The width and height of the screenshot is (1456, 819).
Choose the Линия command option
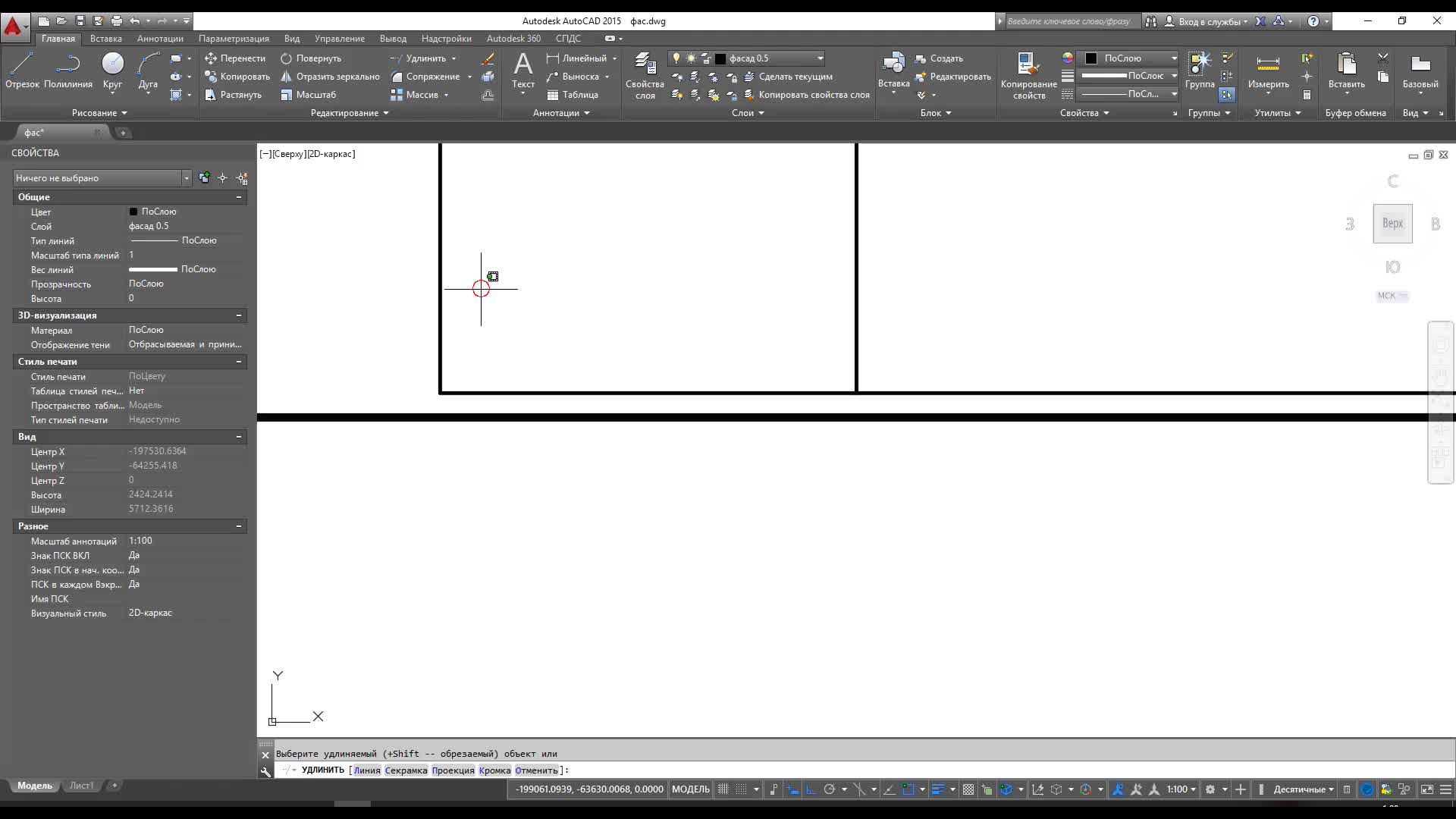[367, 770]
